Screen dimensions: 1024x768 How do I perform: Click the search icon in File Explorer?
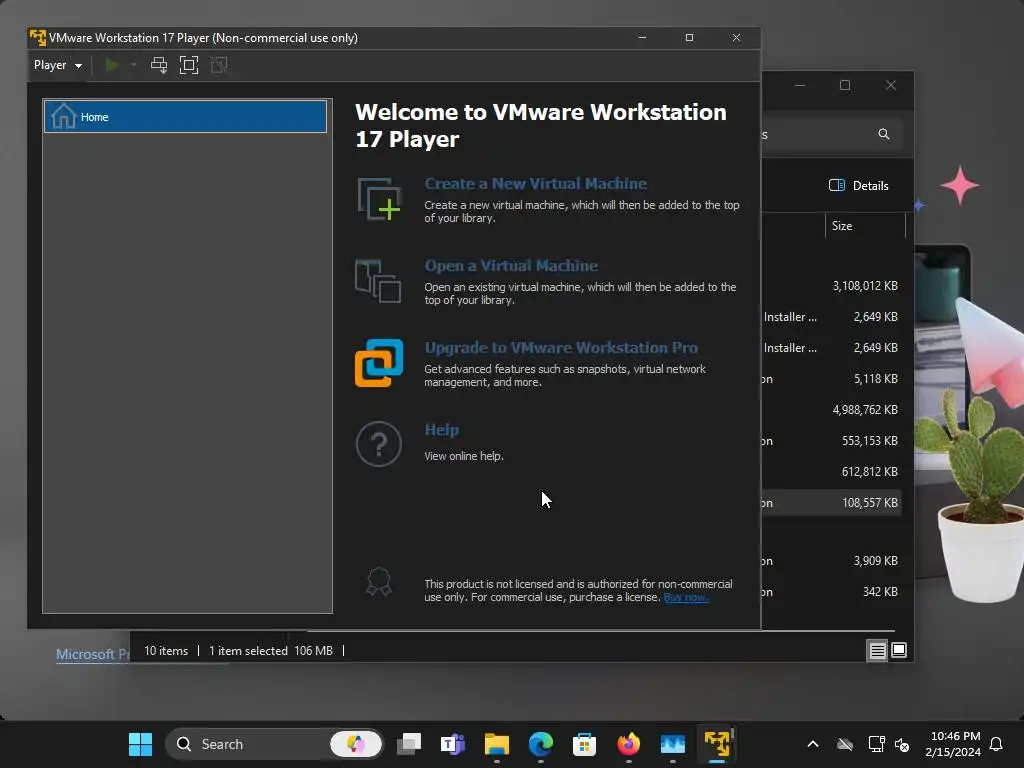(884, 134)
